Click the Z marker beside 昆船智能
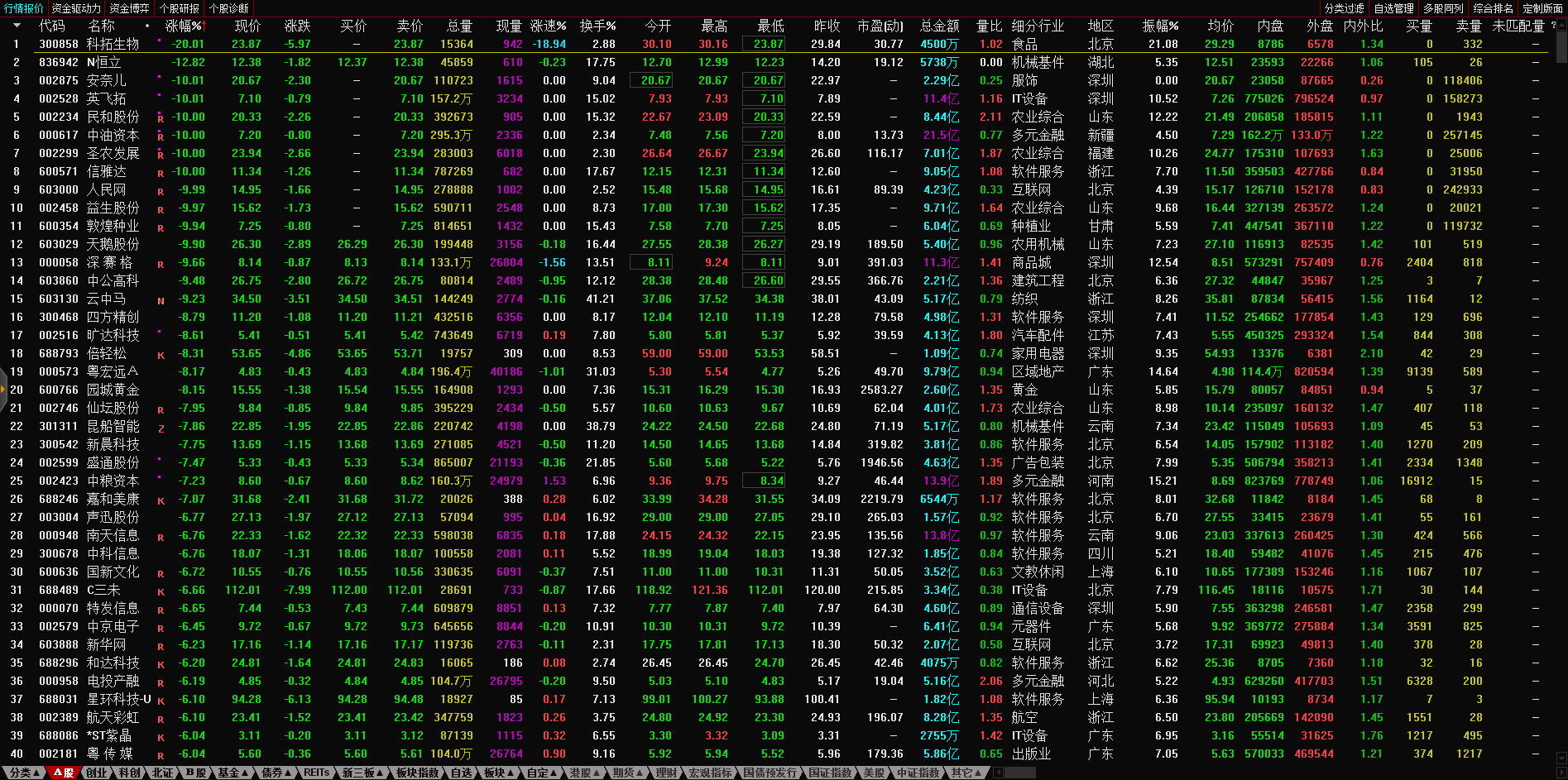 pyautogui.click(x=161, y=428)
